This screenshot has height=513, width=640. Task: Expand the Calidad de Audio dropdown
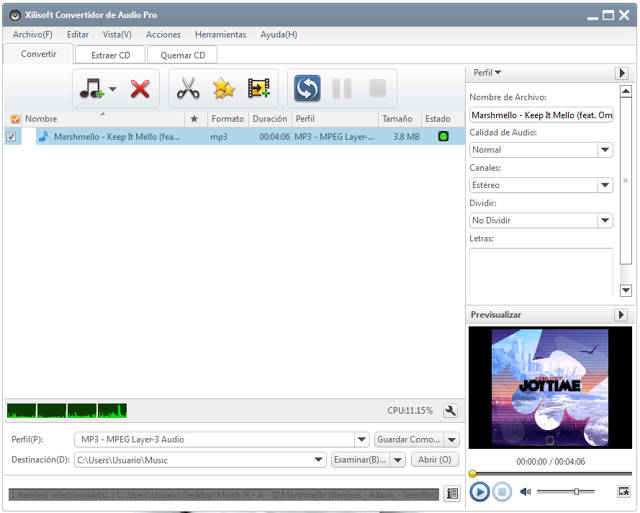pos(605,150)
